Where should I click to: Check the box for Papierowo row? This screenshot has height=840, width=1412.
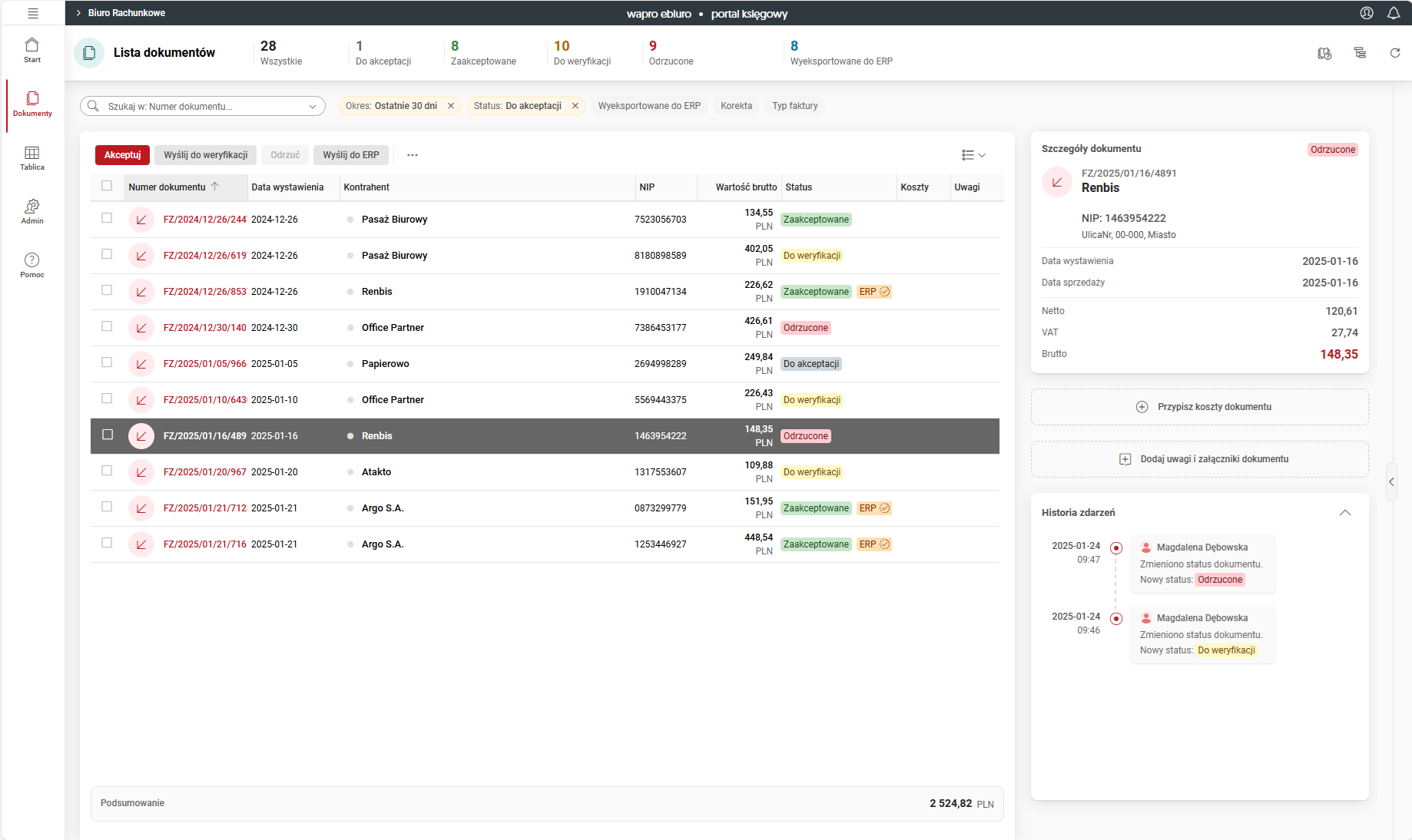[107, 362]
